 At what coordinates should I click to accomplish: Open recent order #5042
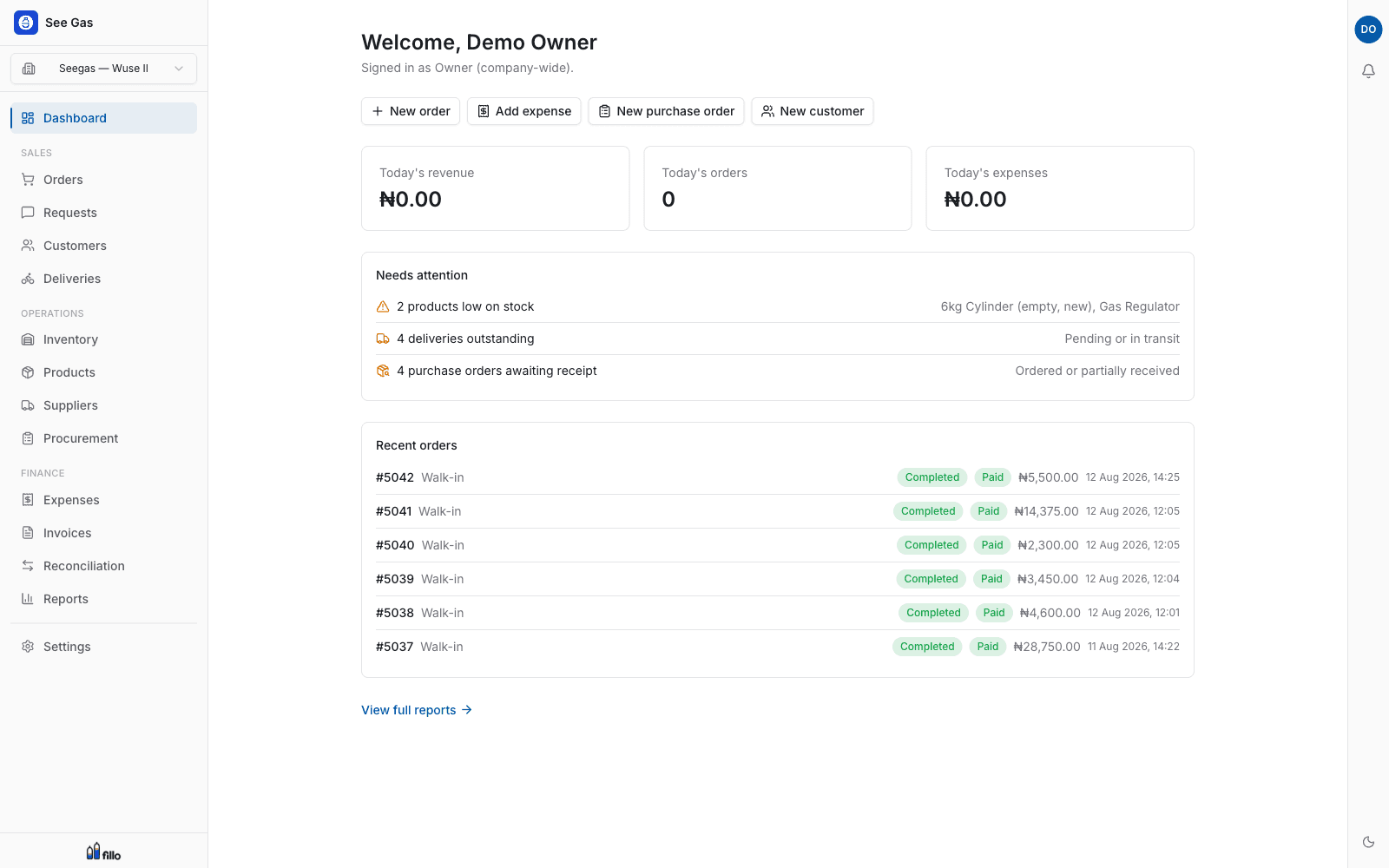pyautogui.click(x=778, y=477)
